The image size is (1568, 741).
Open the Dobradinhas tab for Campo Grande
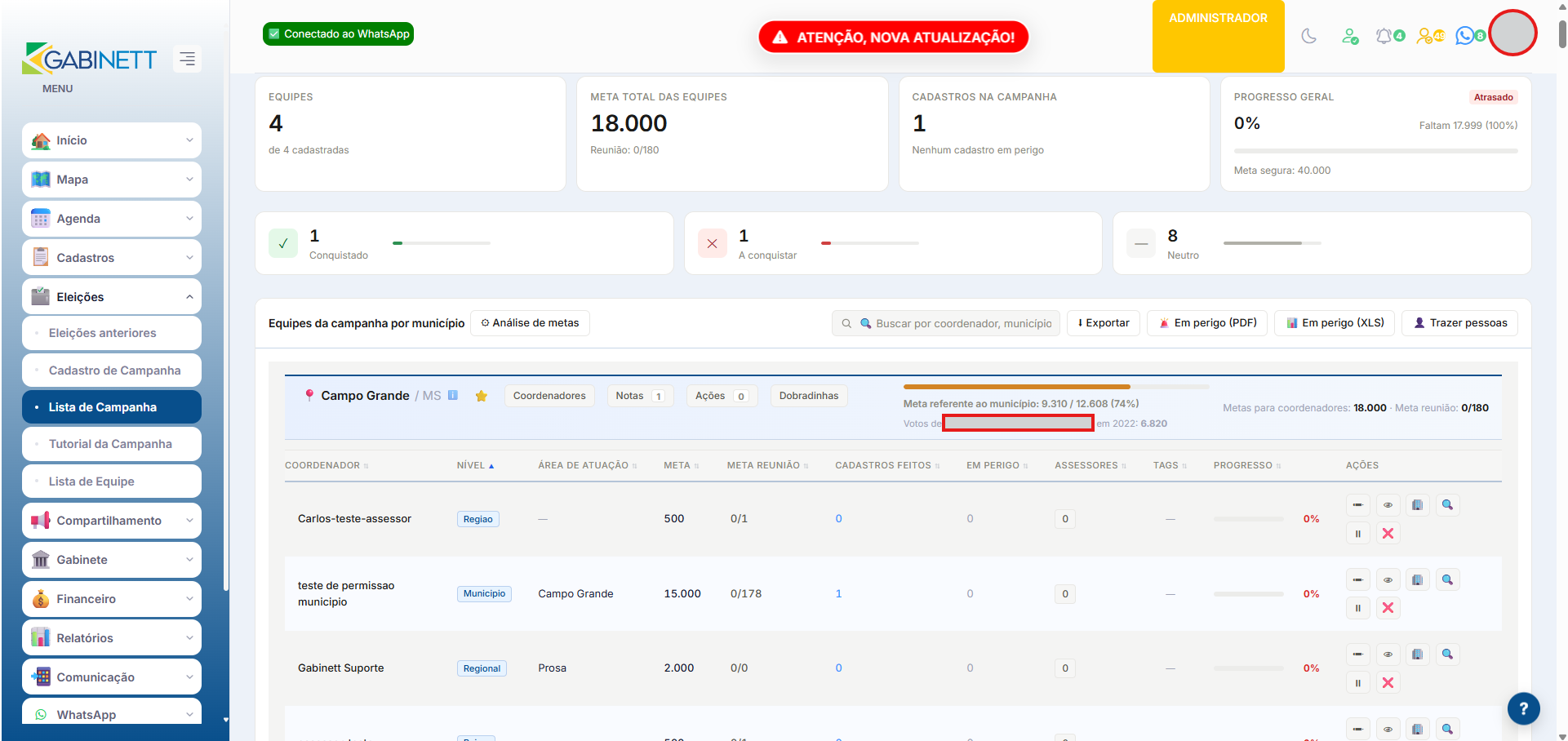(x=809, y=396)
